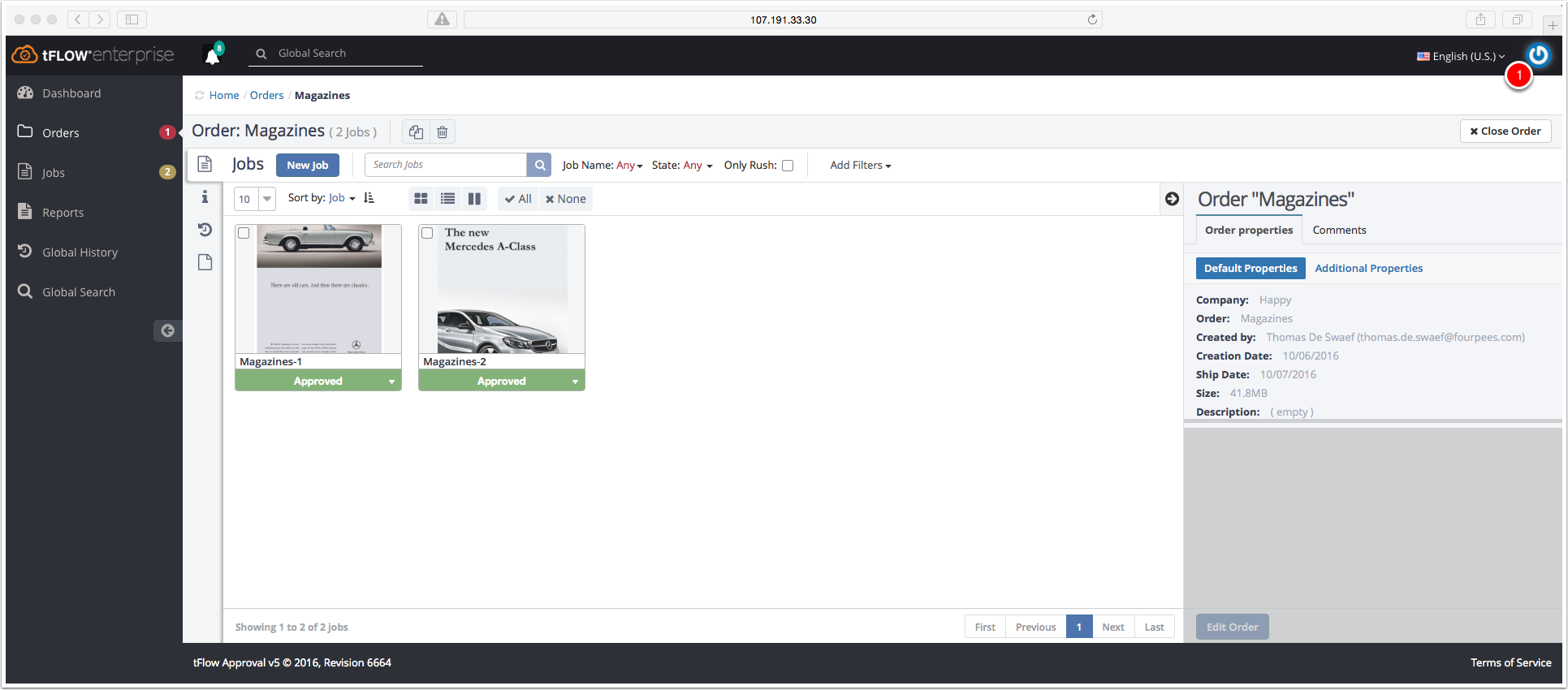Click the Last page button
This screenshot has height=690, width=1568.
point(1154,627)
